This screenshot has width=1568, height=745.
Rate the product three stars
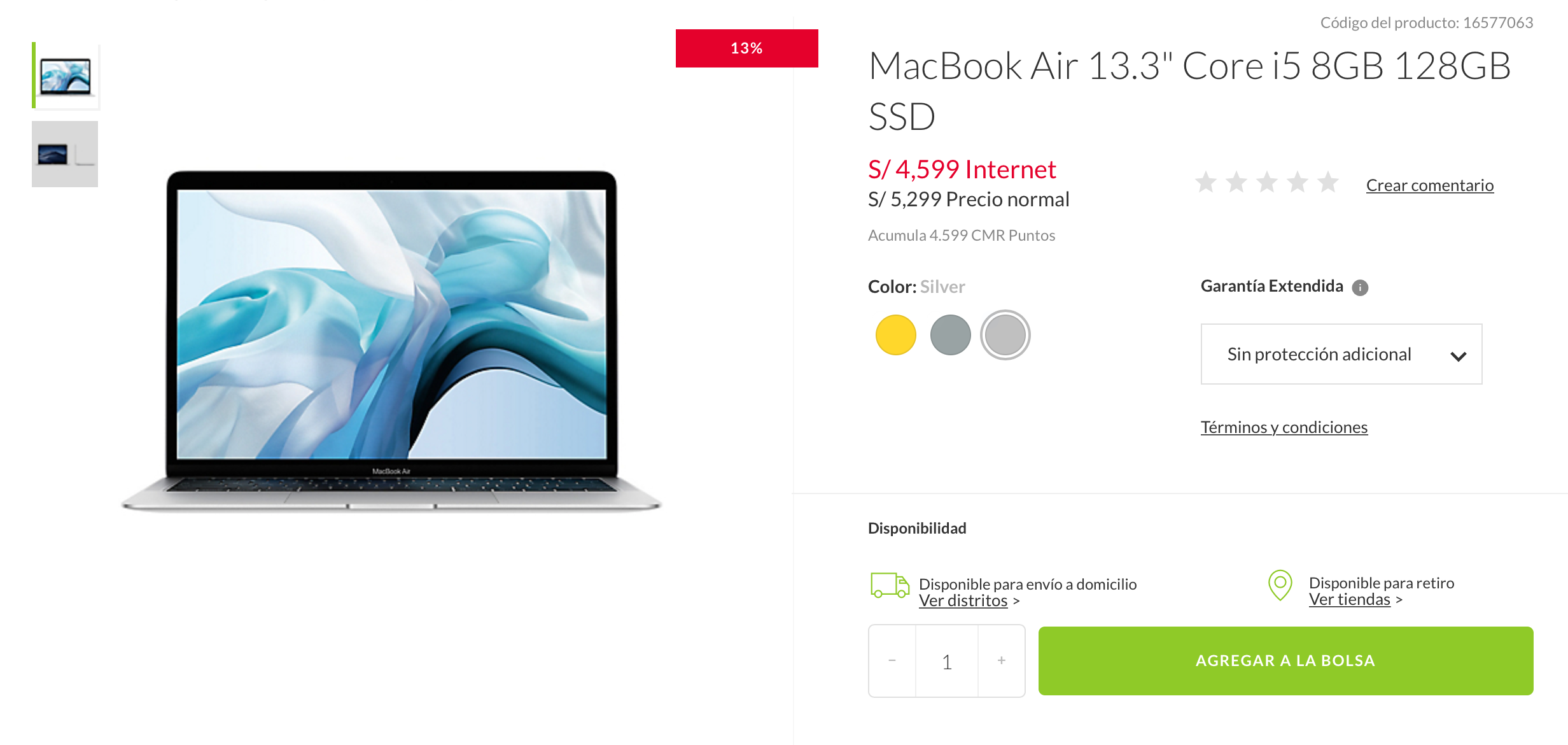point(1266,183)
